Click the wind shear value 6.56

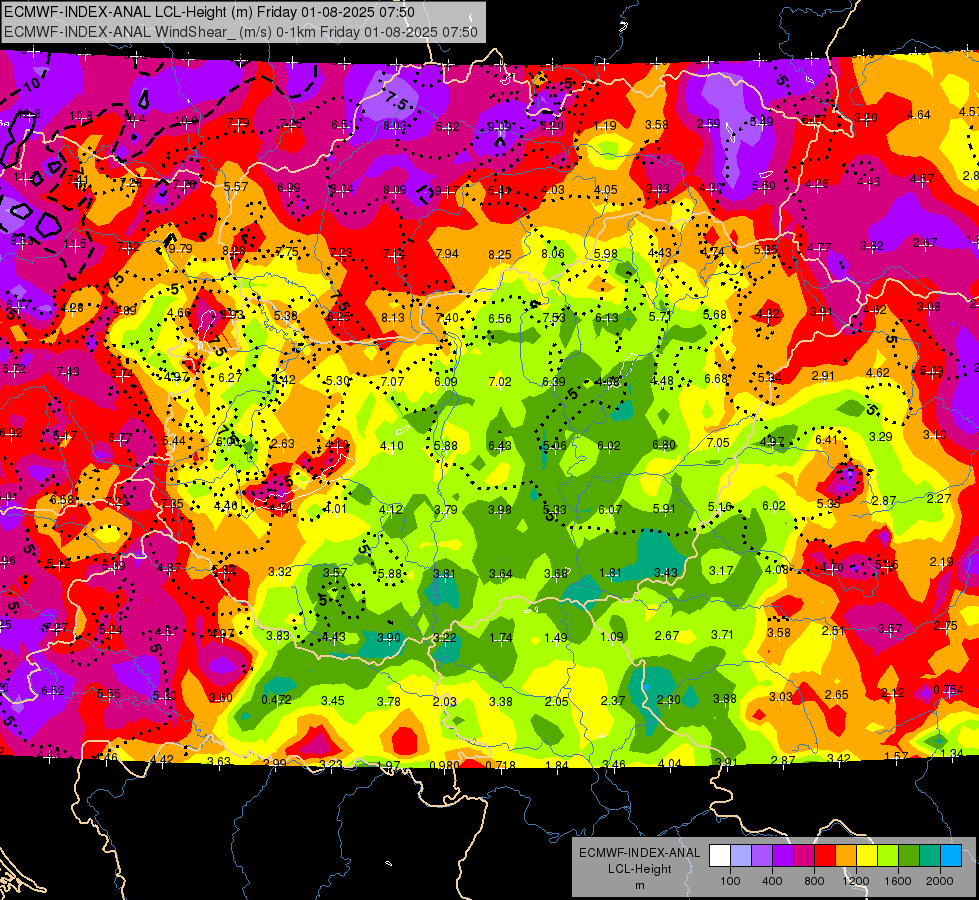(x=499, y=319)
